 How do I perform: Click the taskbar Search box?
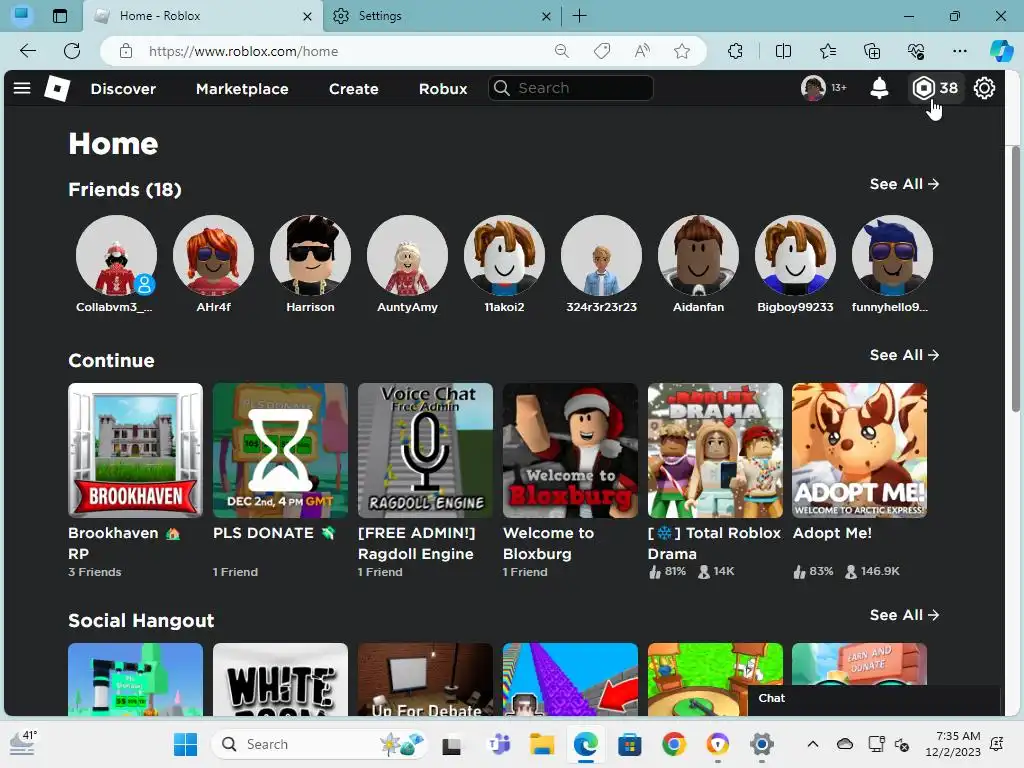pos(321,744)
